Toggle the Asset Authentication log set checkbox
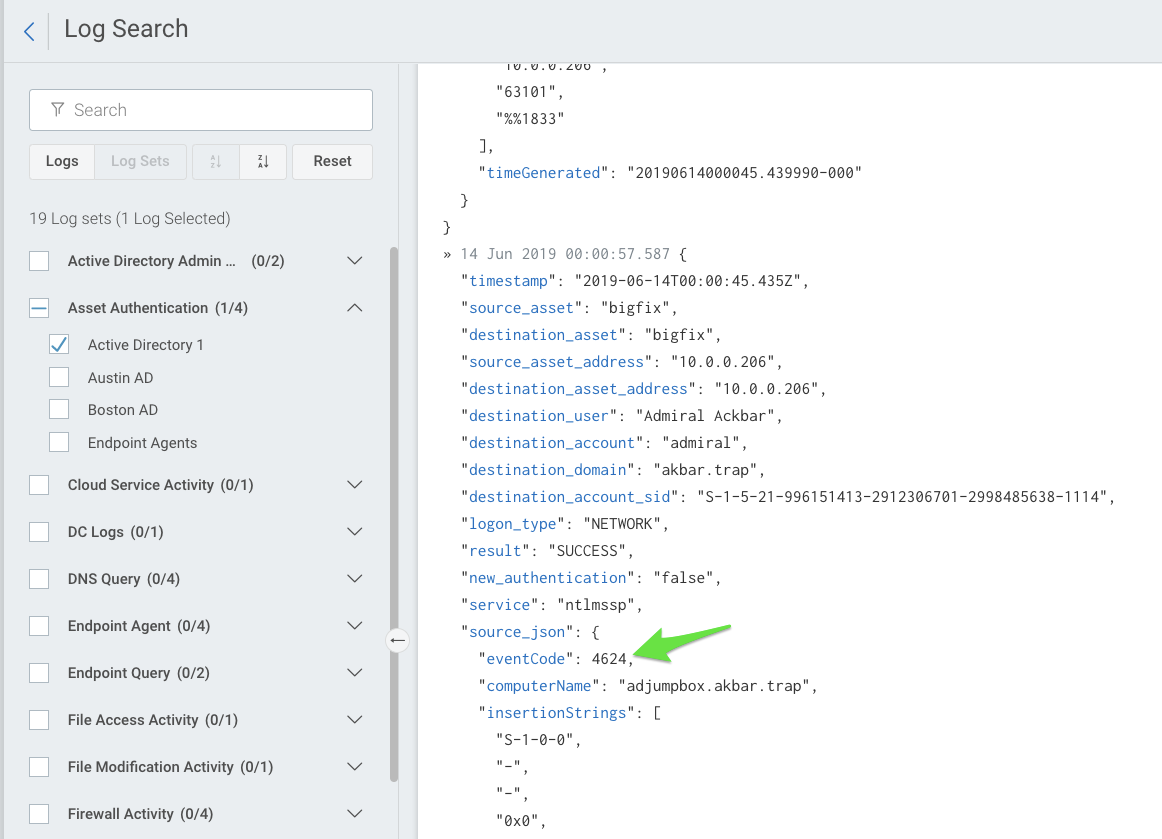This screenshot has height=839, width=1162. click(39, 308)
